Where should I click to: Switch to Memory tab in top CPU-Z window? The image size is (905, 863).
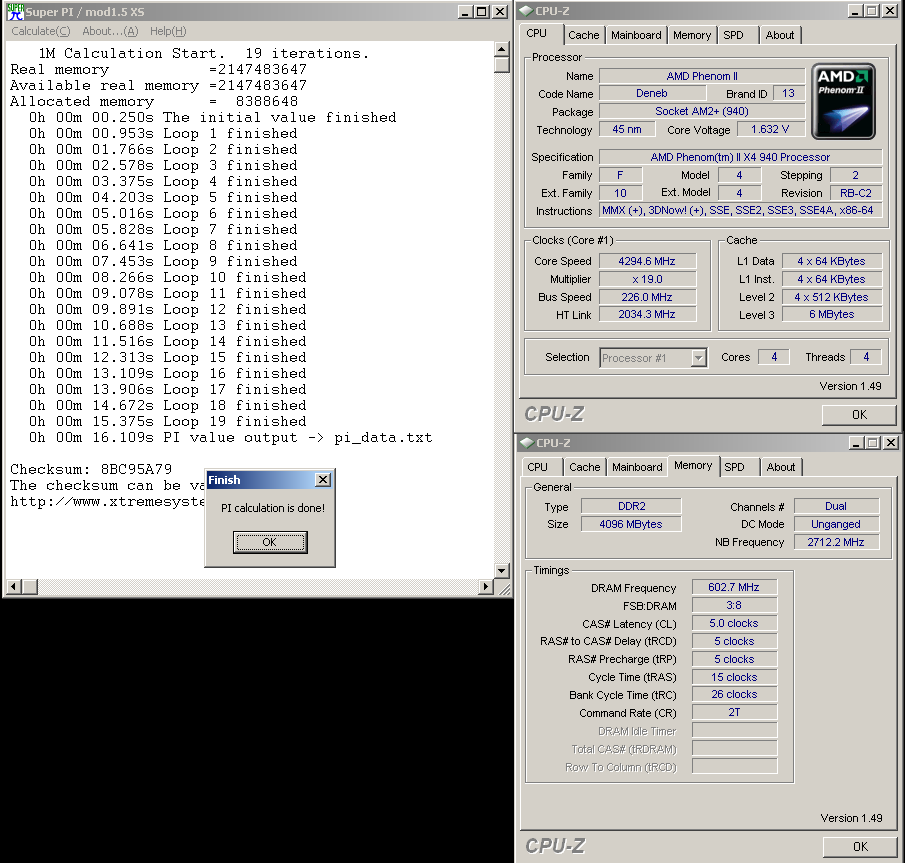[691, 35]
